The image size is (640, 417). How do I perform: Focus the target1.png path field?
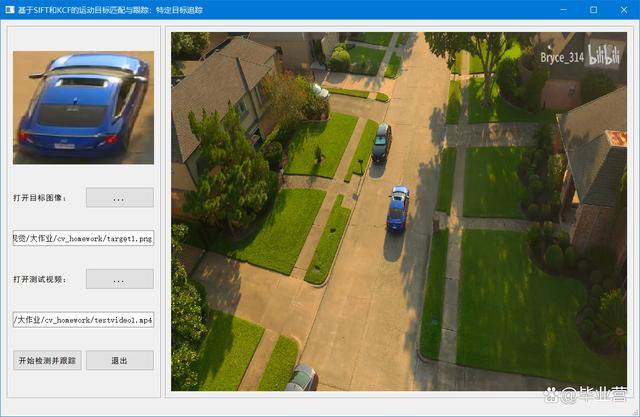(83, 238)
